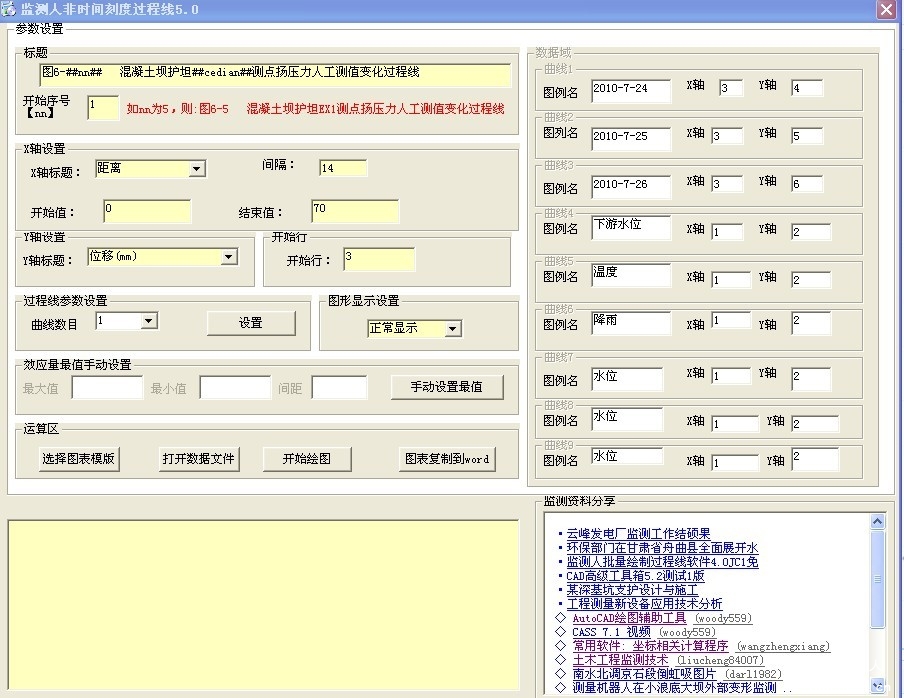The width and height of the screenshot is (904, 698).
Task: Click the 曲线1 X轴 field showing 3
Action: coord(730,88)
